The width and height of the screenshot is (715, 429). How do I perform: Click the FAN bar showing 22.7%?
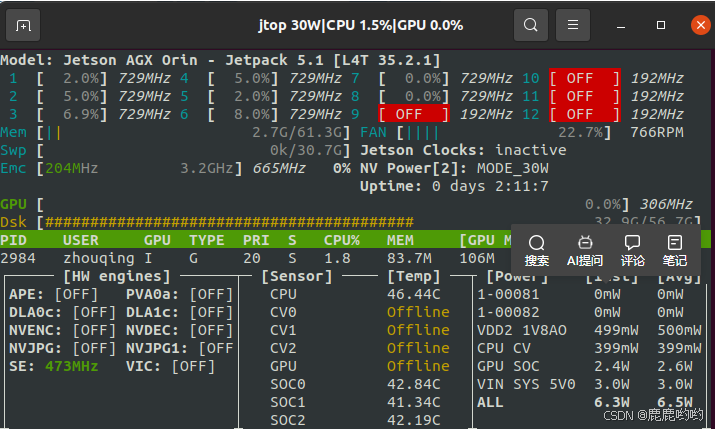coord(503,133)
